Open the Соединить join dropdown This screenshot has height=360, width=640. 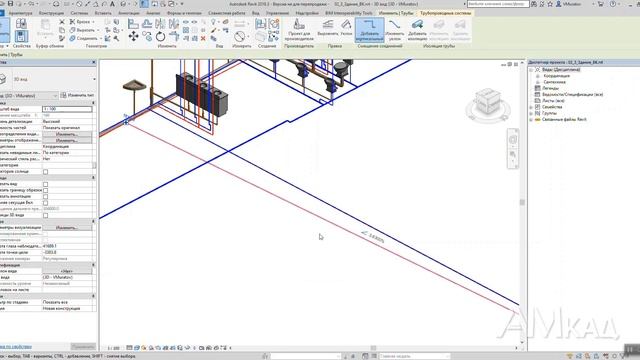[x=101, y=38]
